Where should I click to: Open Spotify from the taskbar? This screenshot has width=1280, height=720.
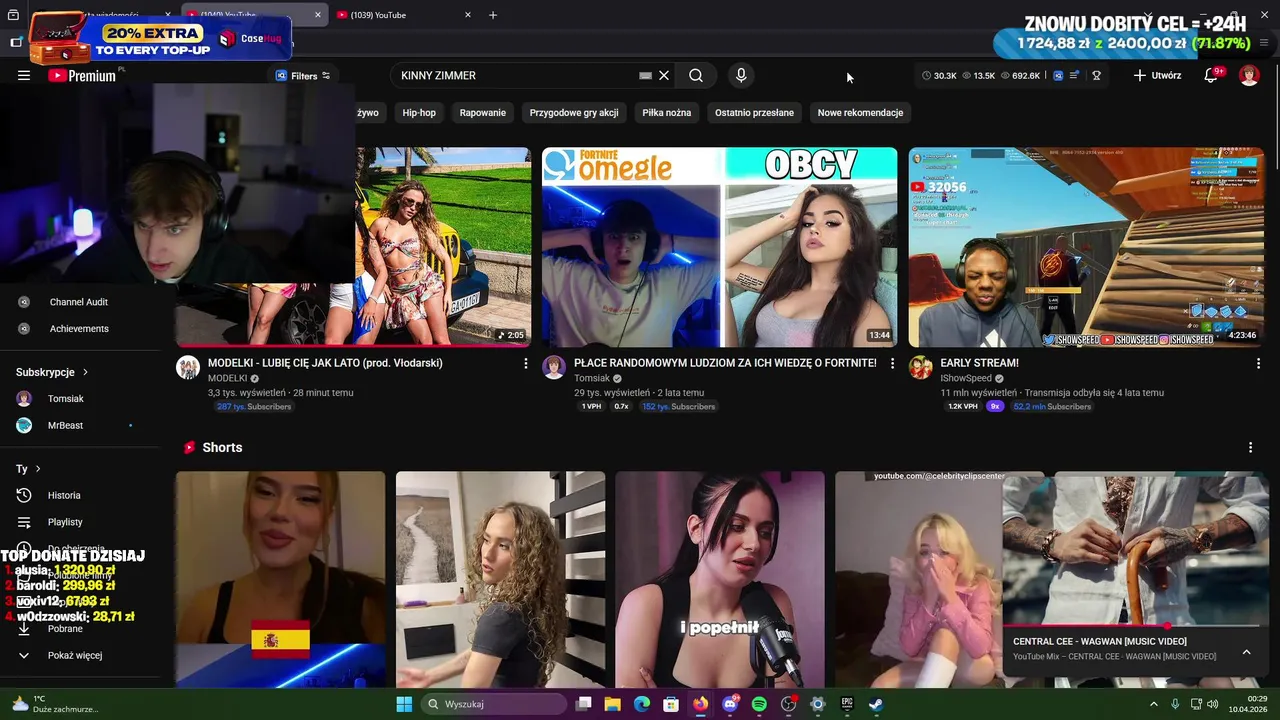tap(759, 704)
